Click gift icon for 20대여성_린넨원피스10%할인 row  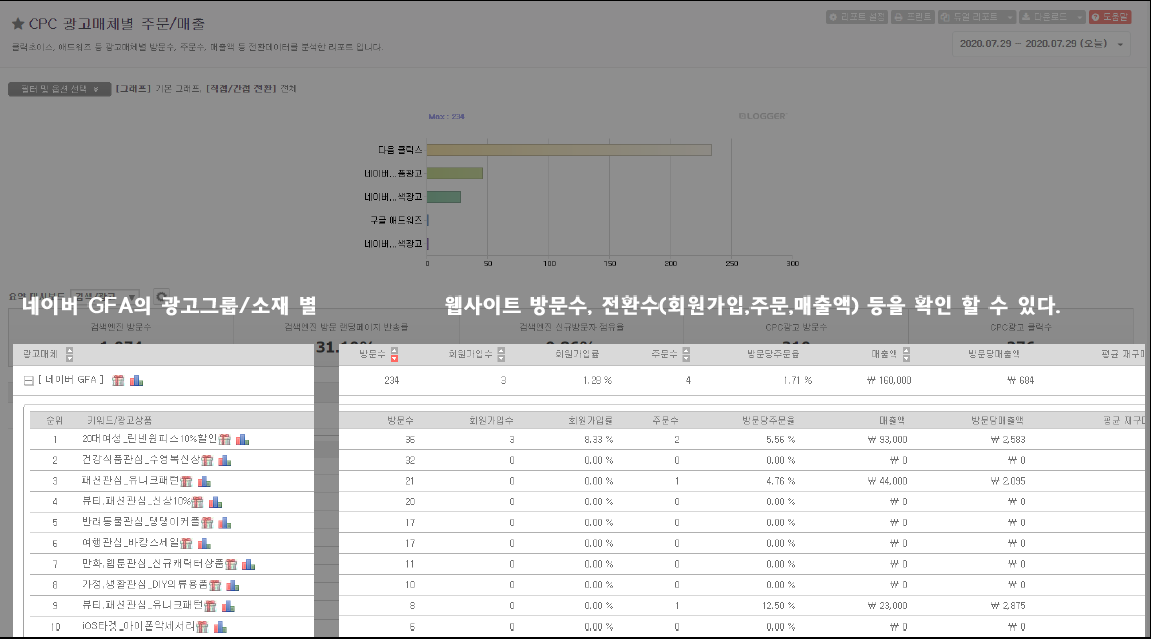click(x=225, y=439)
